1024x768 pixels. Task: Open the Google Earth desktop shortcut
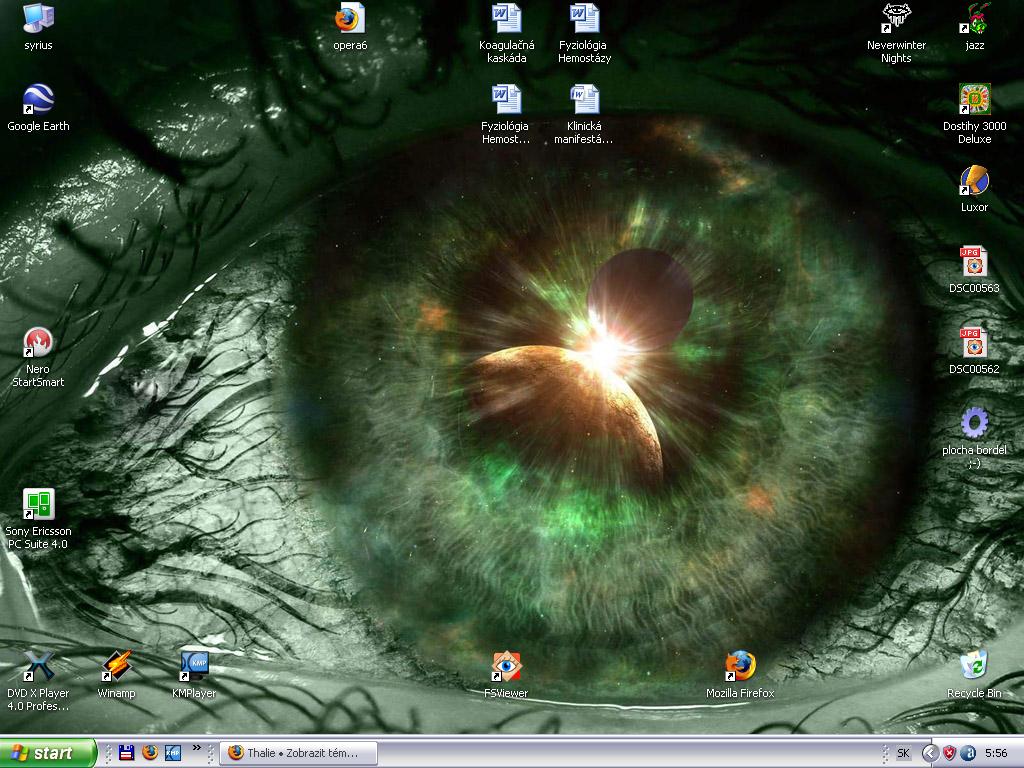click(x=38, y=101)
